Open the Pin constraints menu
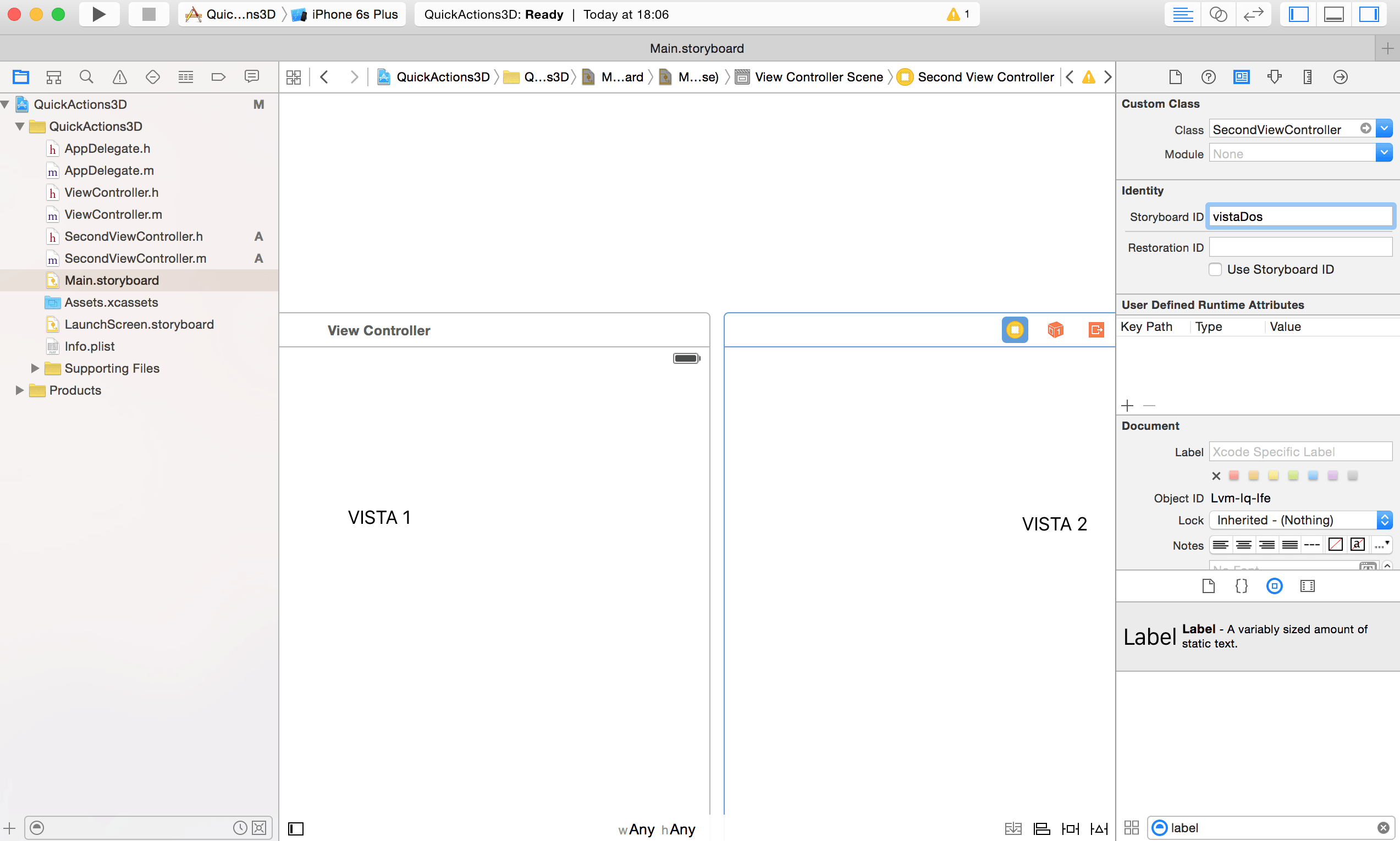This screenshot has height=841, width=1400. pos(1070,828)
